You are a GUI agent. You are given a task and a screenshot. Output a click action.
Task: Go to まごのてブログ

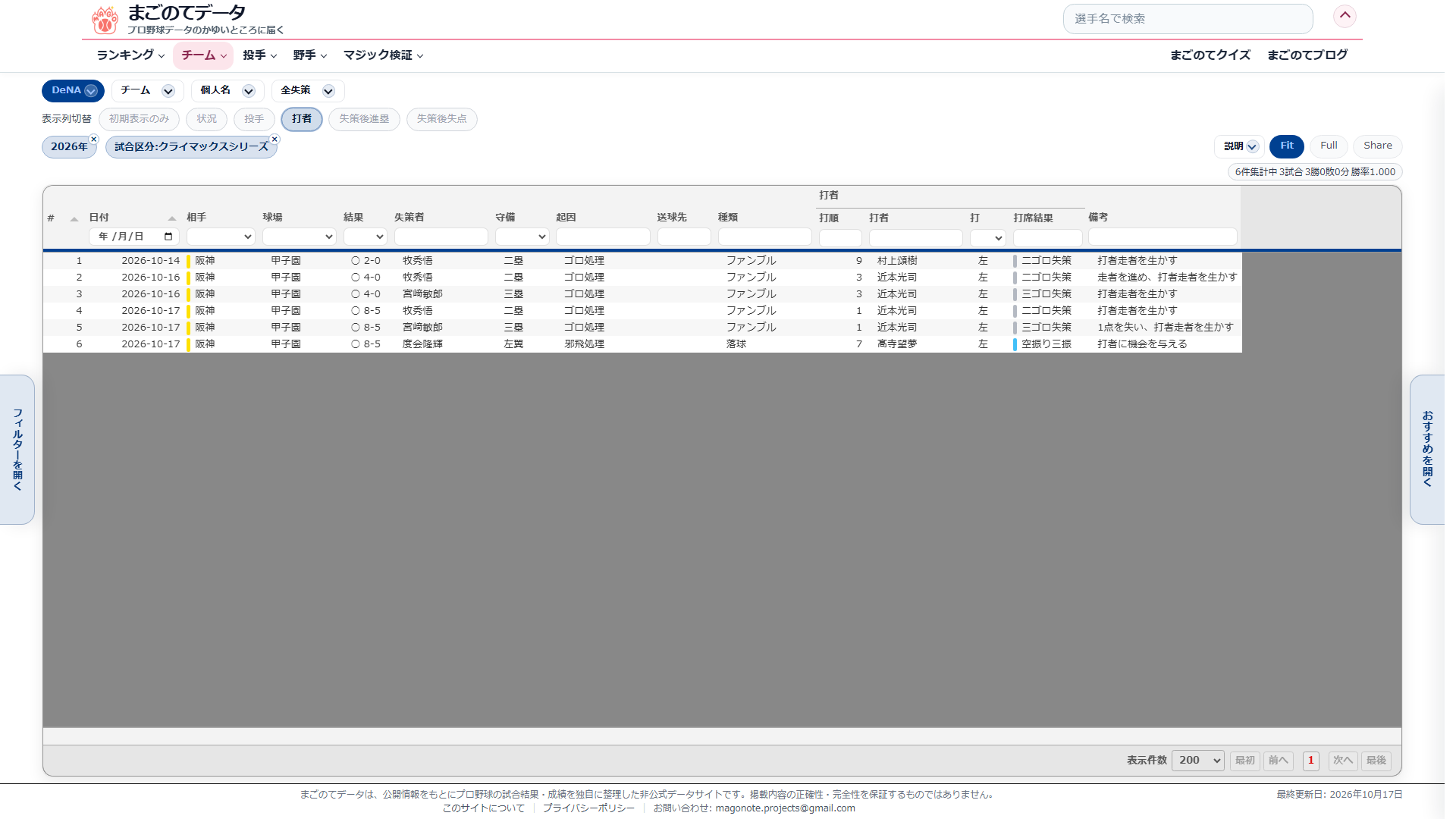click(1307, 55)
